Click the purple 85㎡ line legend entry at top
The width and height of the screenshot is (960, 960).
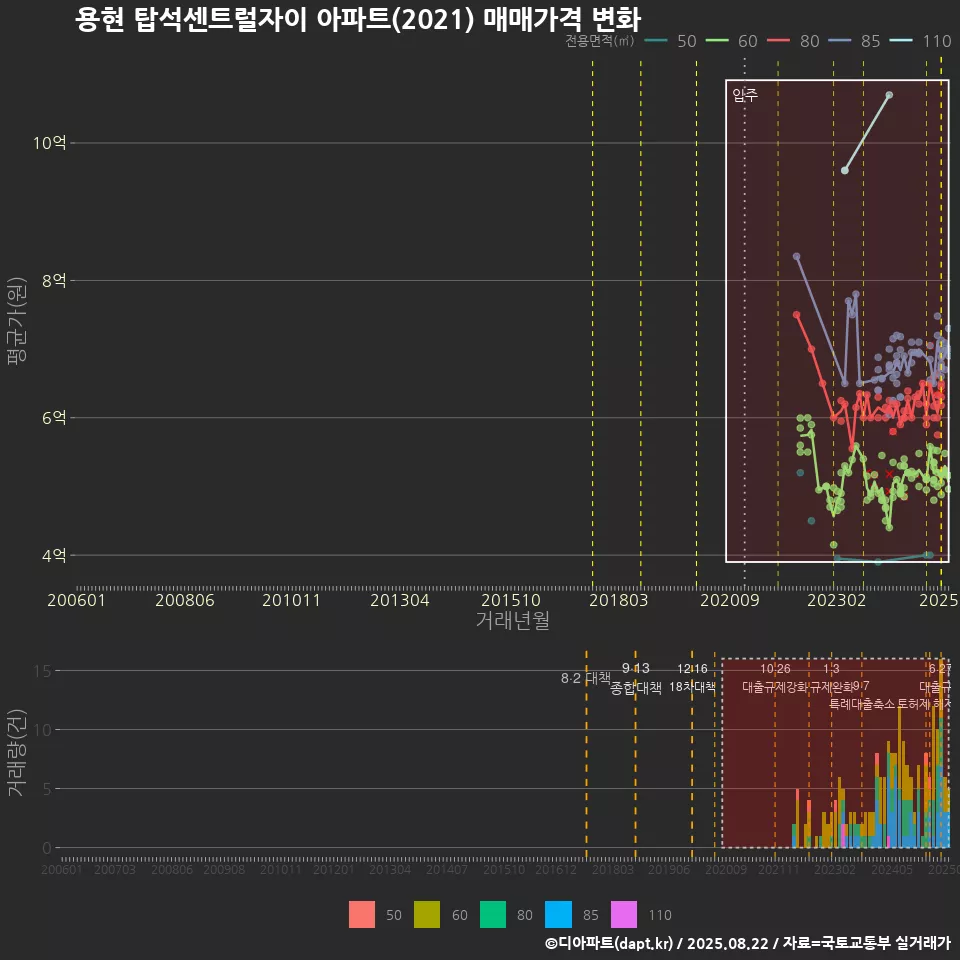(855, 41)
